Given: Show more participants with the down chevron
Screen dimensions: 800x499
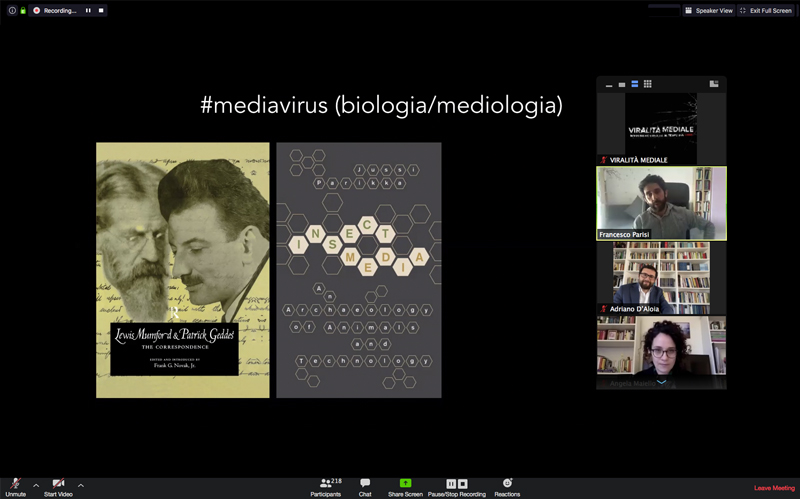Looking at the screenshot, I should click(661, 382).
